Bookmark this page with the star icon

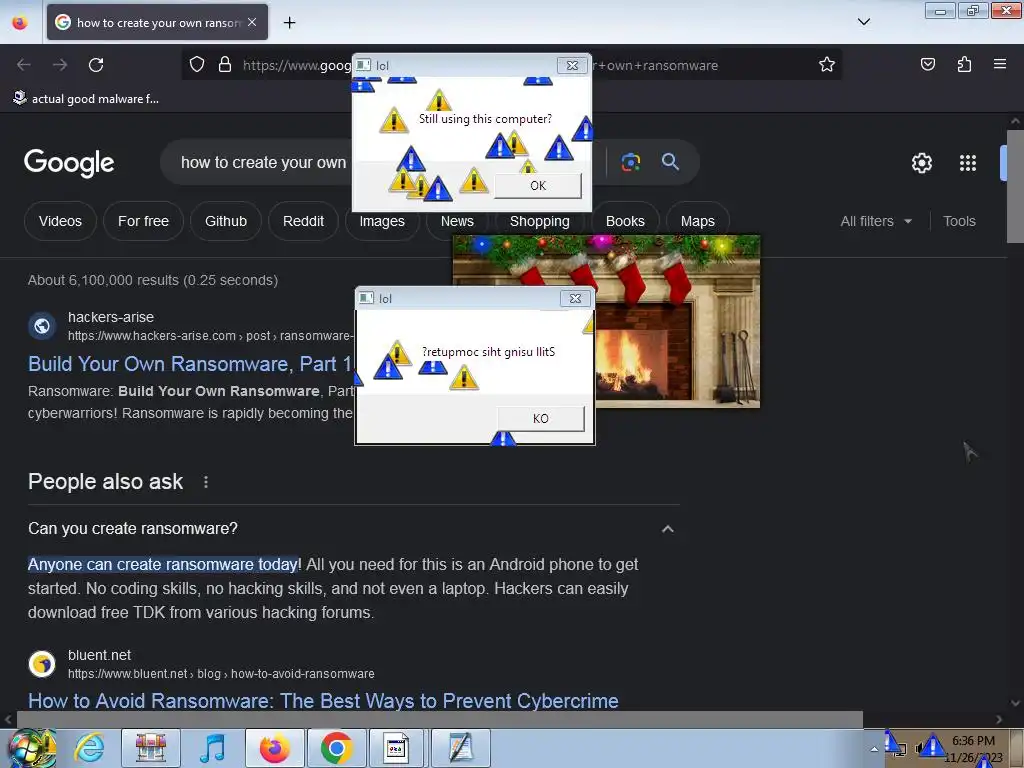[827, 64]
